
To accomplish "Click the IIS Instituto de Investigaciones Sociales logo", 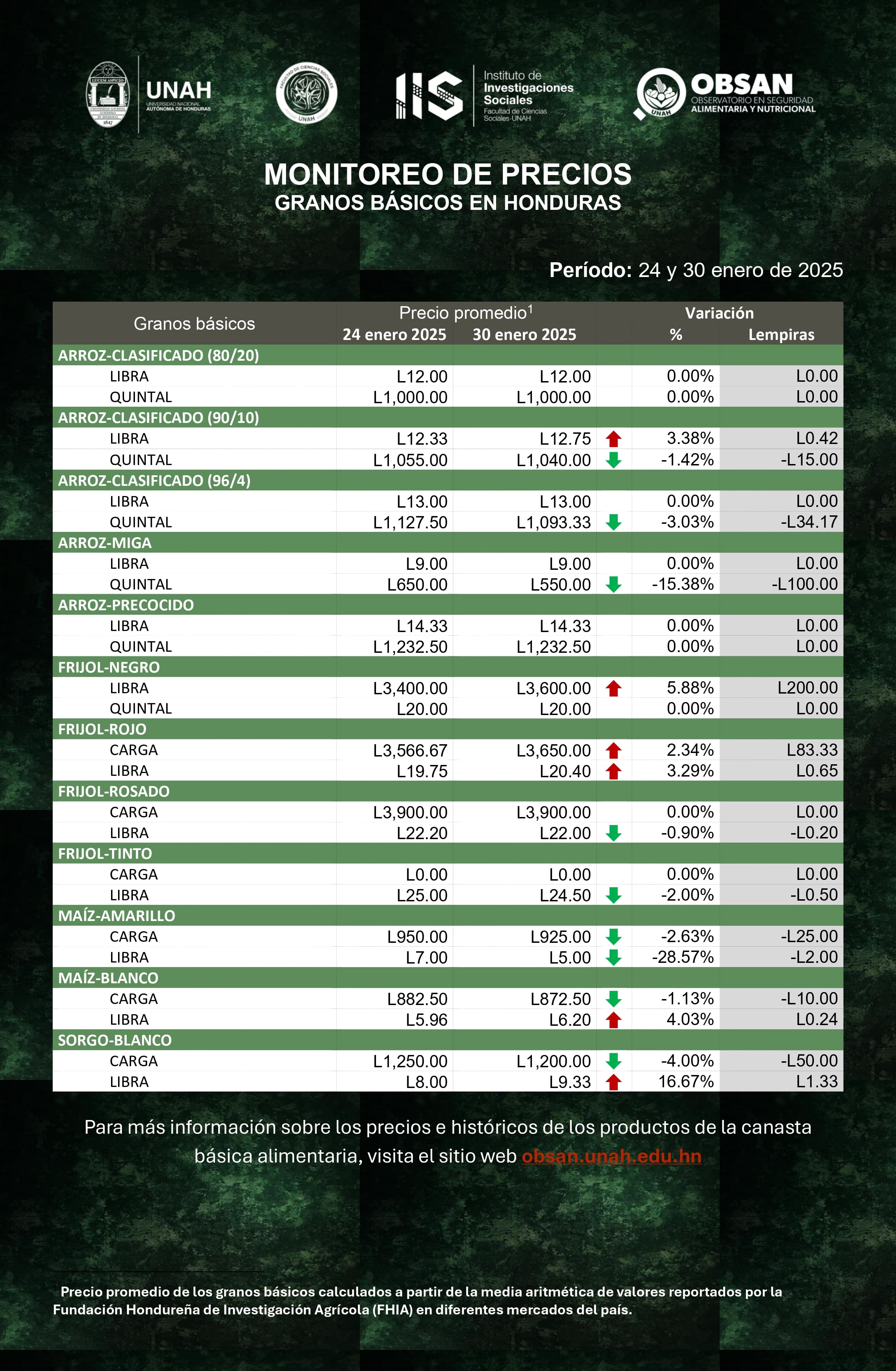I will coord(429,96).
